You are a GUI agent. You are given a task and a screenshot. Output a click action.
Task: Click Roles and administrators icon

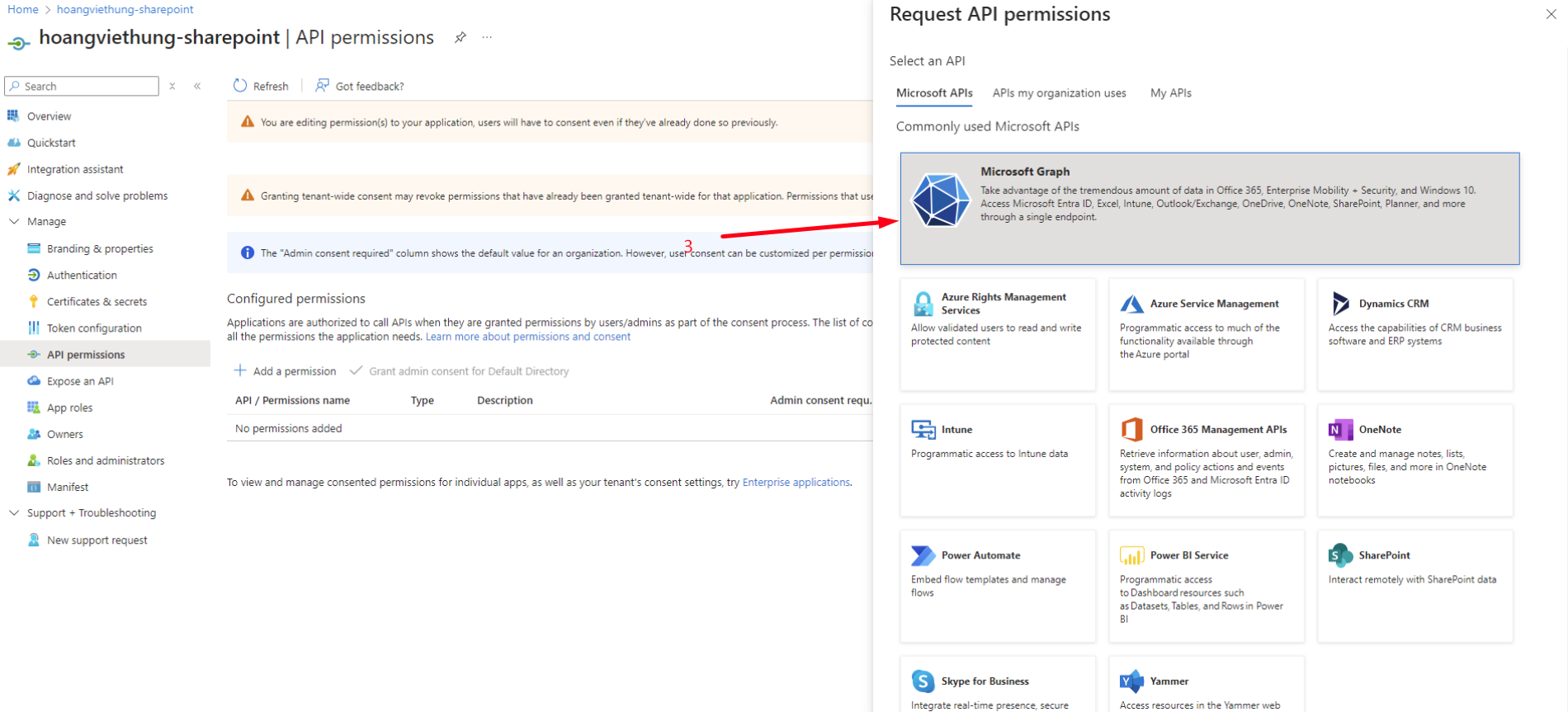coord(34,460)
